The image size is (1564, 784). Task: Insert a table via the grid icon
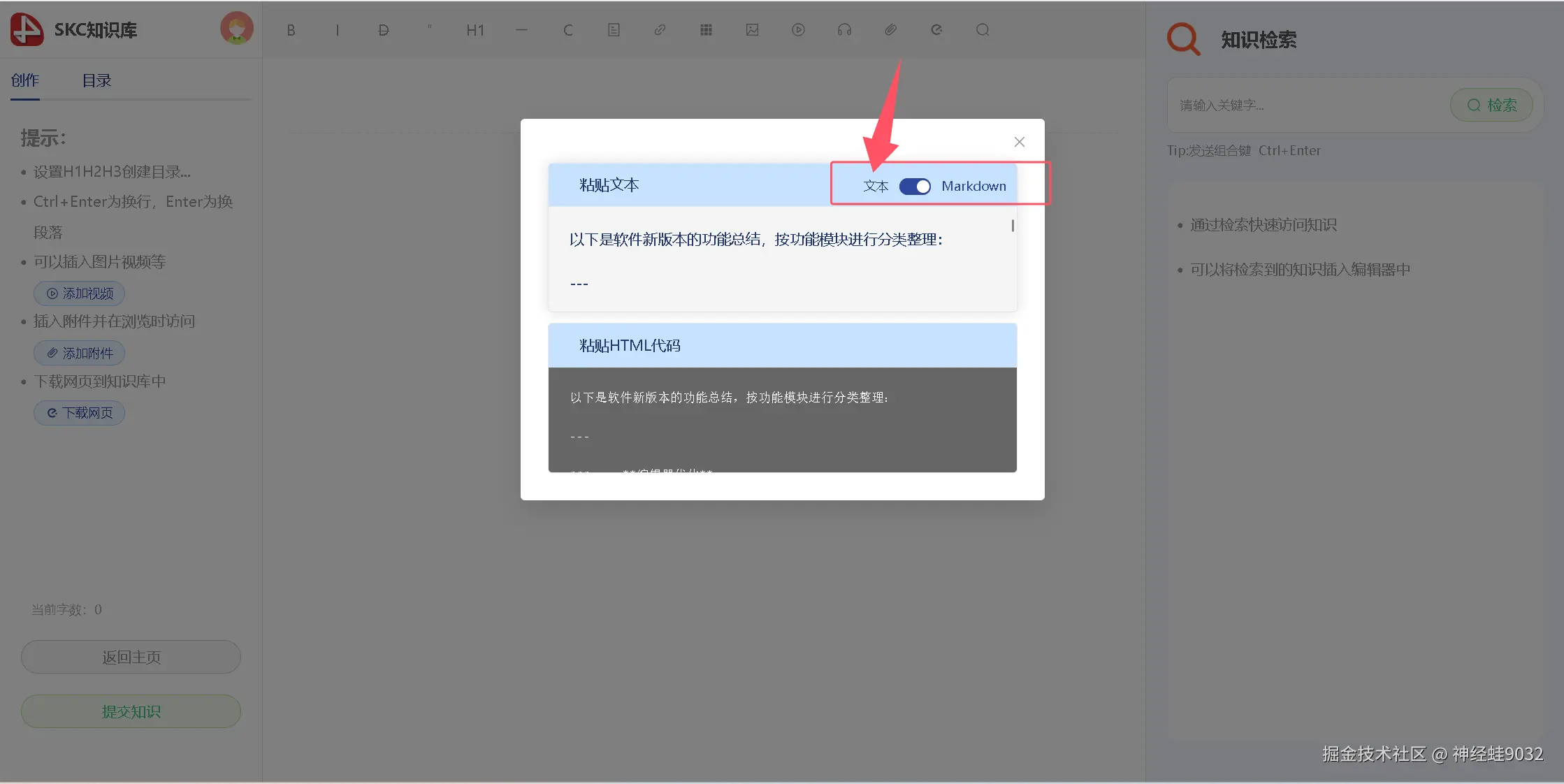(706, 30)
